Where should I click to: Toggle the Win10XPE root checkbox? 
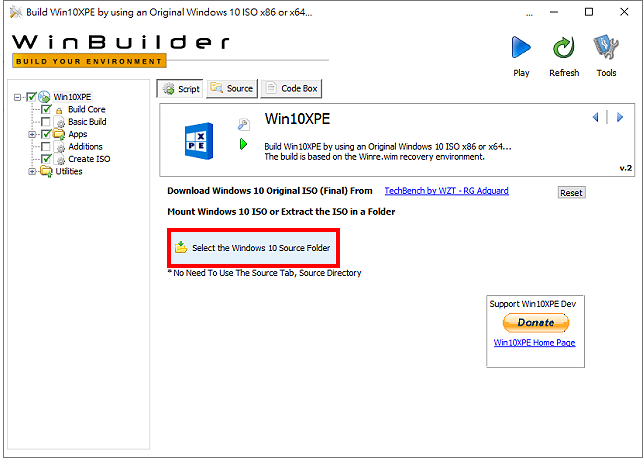(31, 97)
